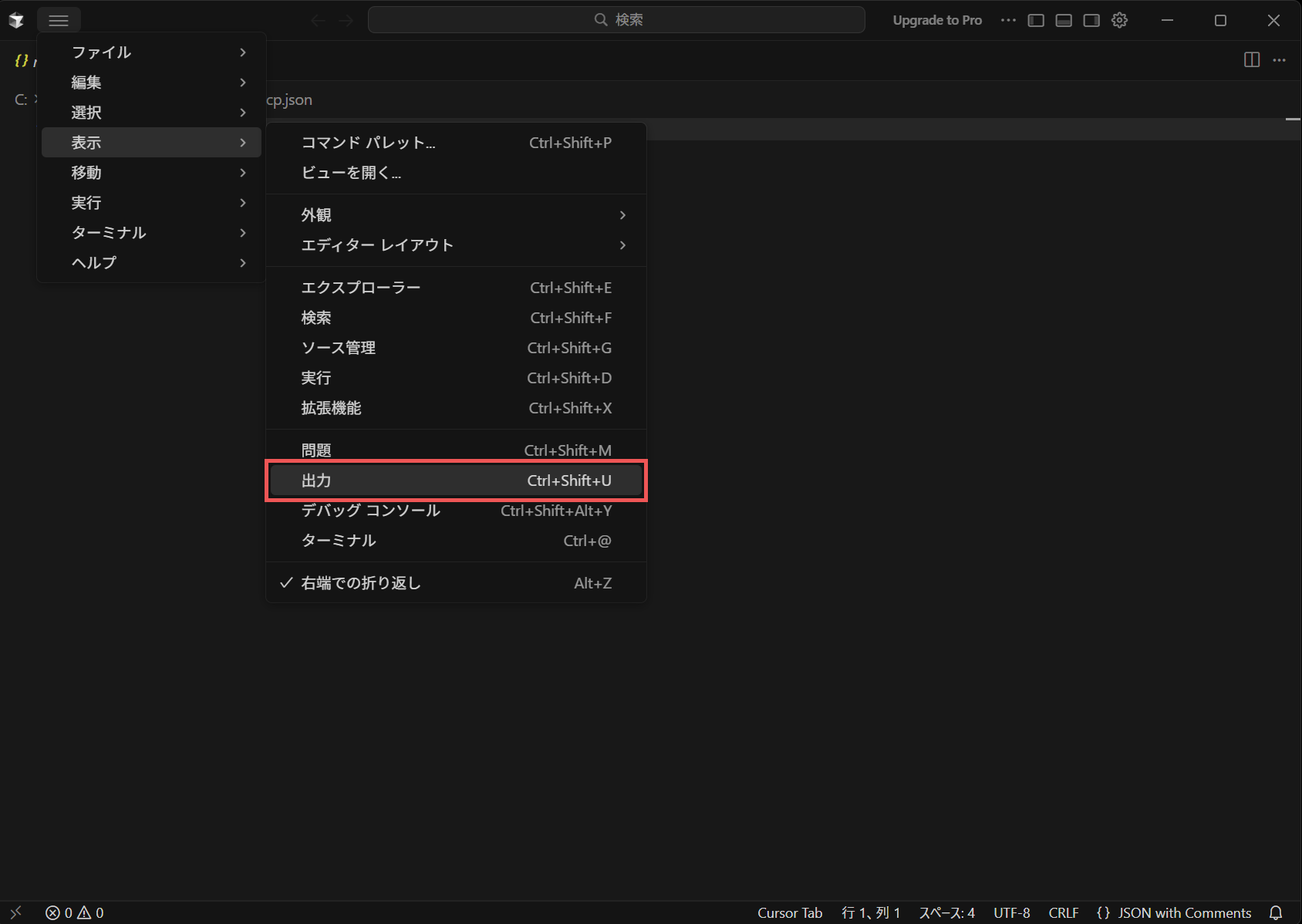The height and width of the screenshot is (924, 1302).
Task: Click the Upgrade to Pro link
Action: pyautogui.click(x=937, y=21)
